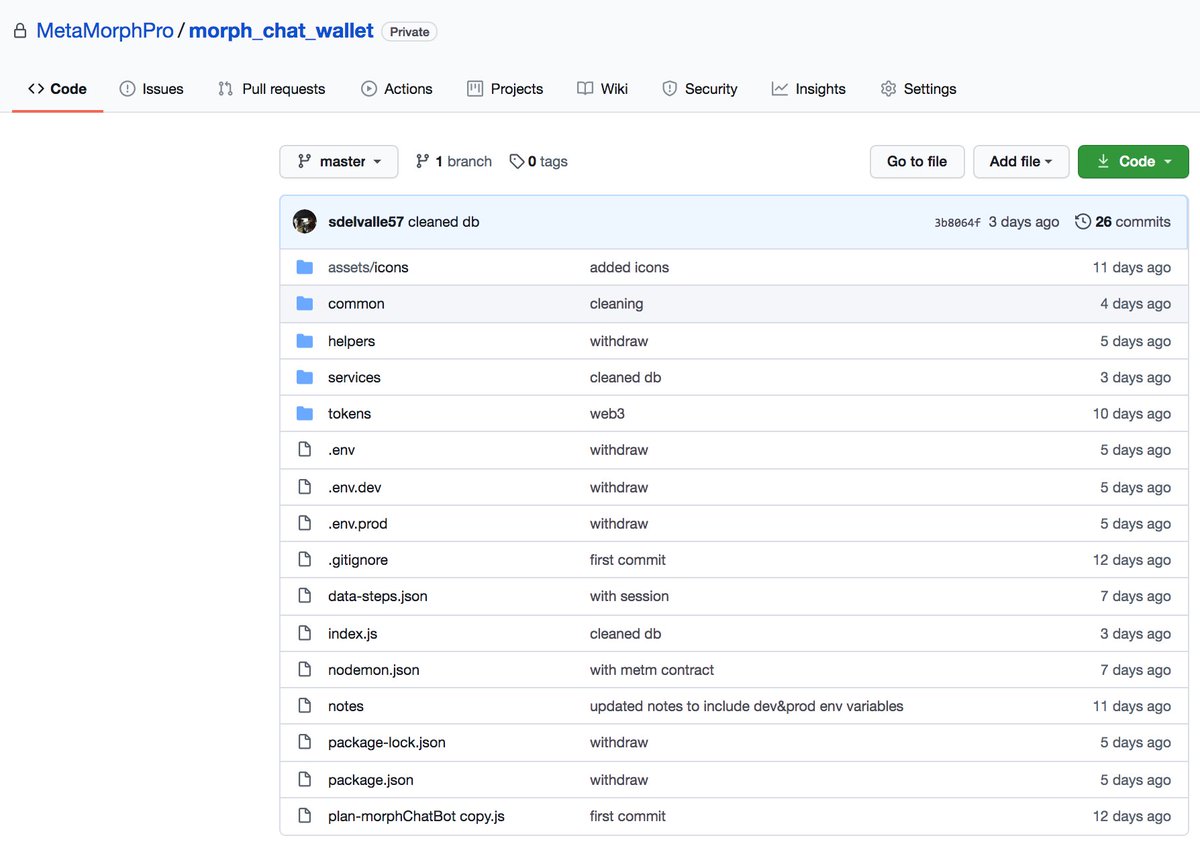Click the file icon next to data-steps.json
This screenshot has width=1200, height=848.
305,596
